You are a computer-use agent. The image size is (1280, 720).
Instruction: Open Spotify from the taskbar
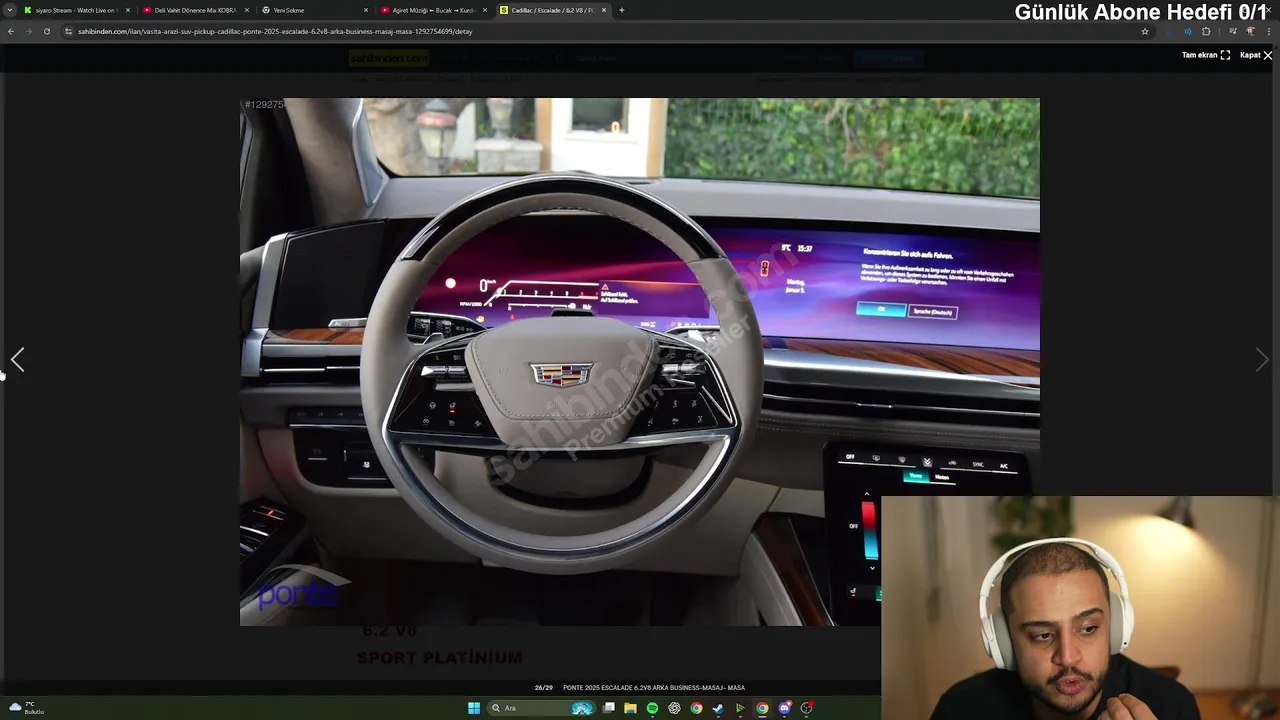pyautogui.click(x=652, y=708)
